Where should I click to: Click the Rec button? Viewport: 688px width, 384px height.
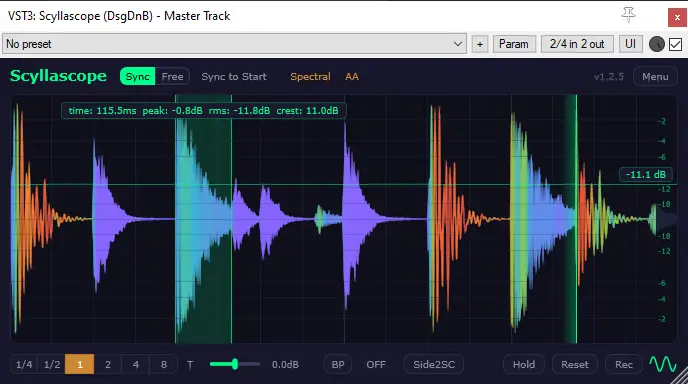(624, 364)
